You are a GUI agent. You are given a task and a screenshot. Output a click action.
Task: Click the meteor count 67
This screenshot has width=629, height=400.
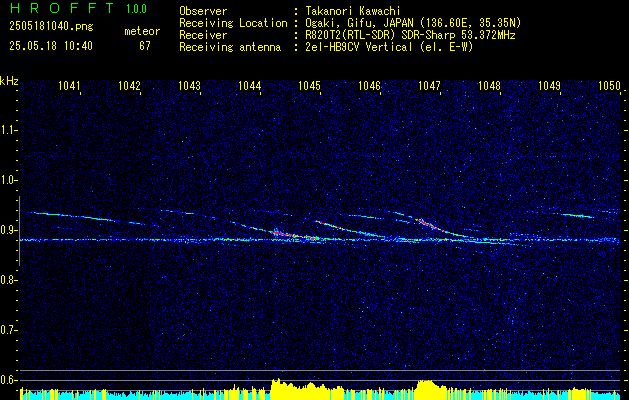point(145,46)
